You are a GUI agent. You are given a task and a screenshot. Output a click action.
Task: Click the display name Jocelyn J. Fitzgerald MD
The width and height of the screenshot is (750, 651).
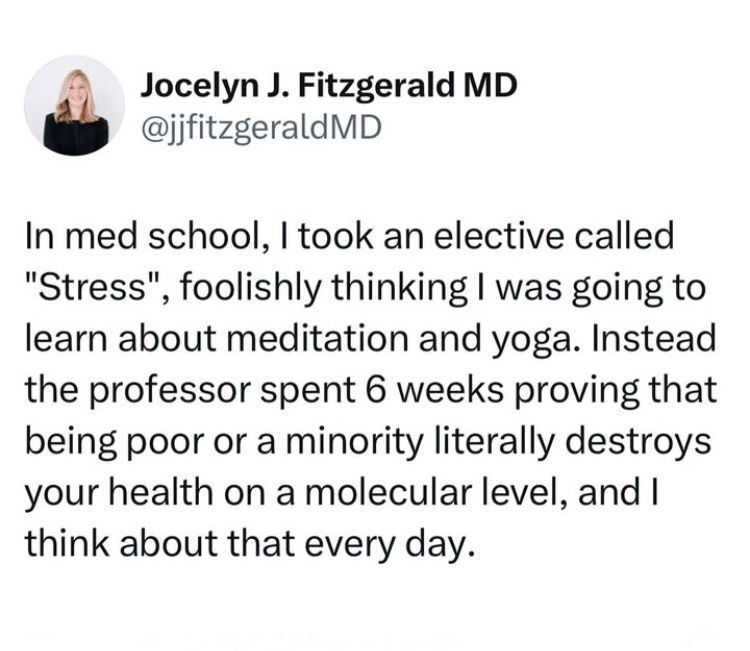pos(329,86)
